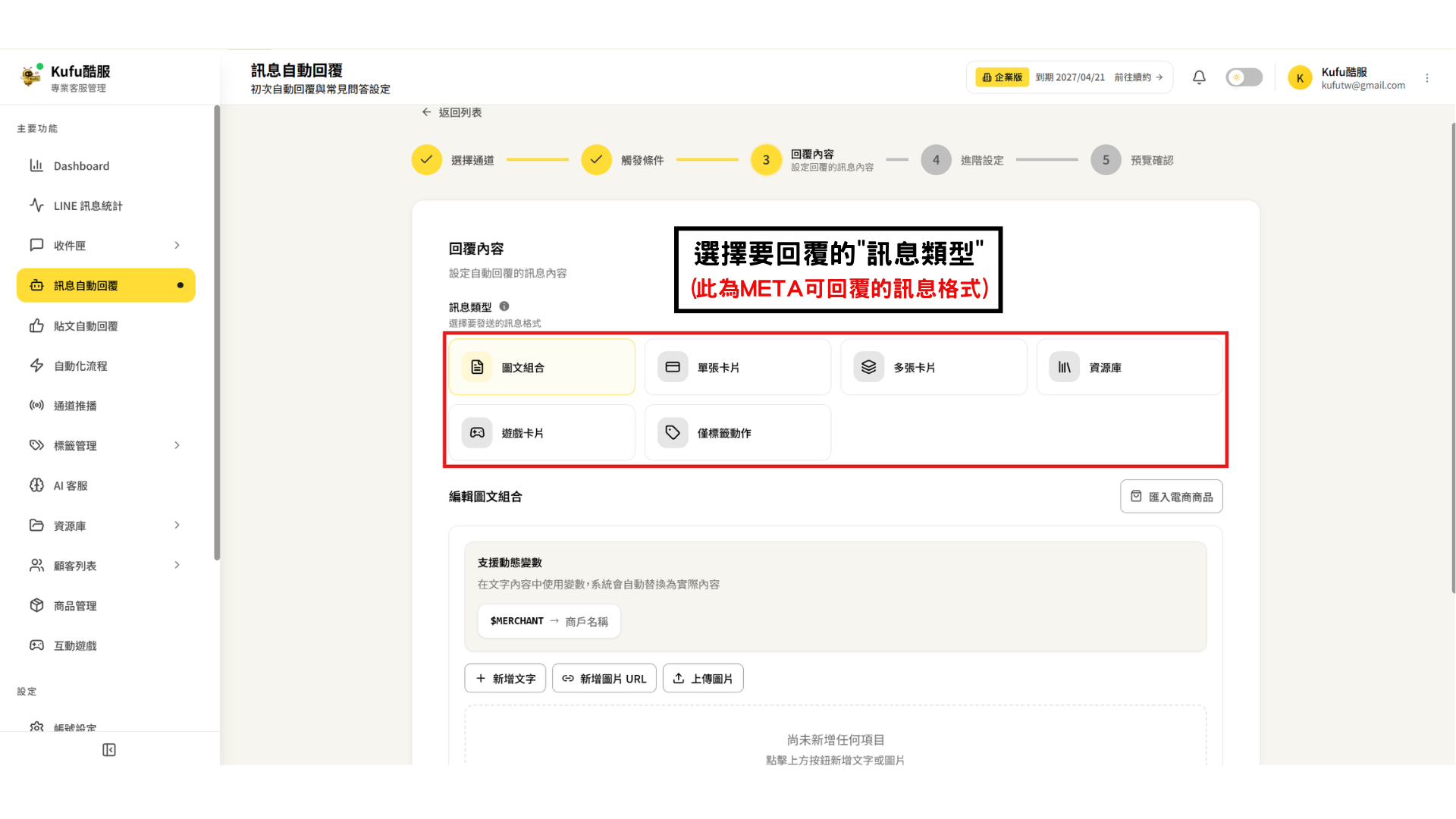Click the 自動化流程 lightning icon
This screenshot has height=819, width=1456.
(36, 366)
